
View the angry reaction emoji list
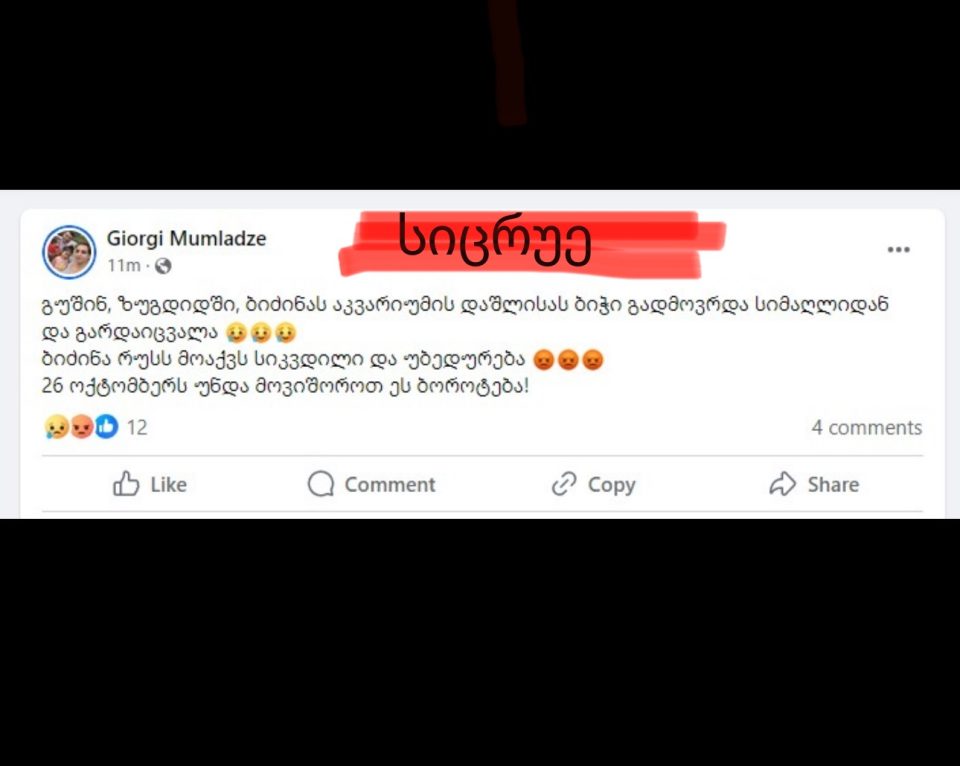click(81, 426)
